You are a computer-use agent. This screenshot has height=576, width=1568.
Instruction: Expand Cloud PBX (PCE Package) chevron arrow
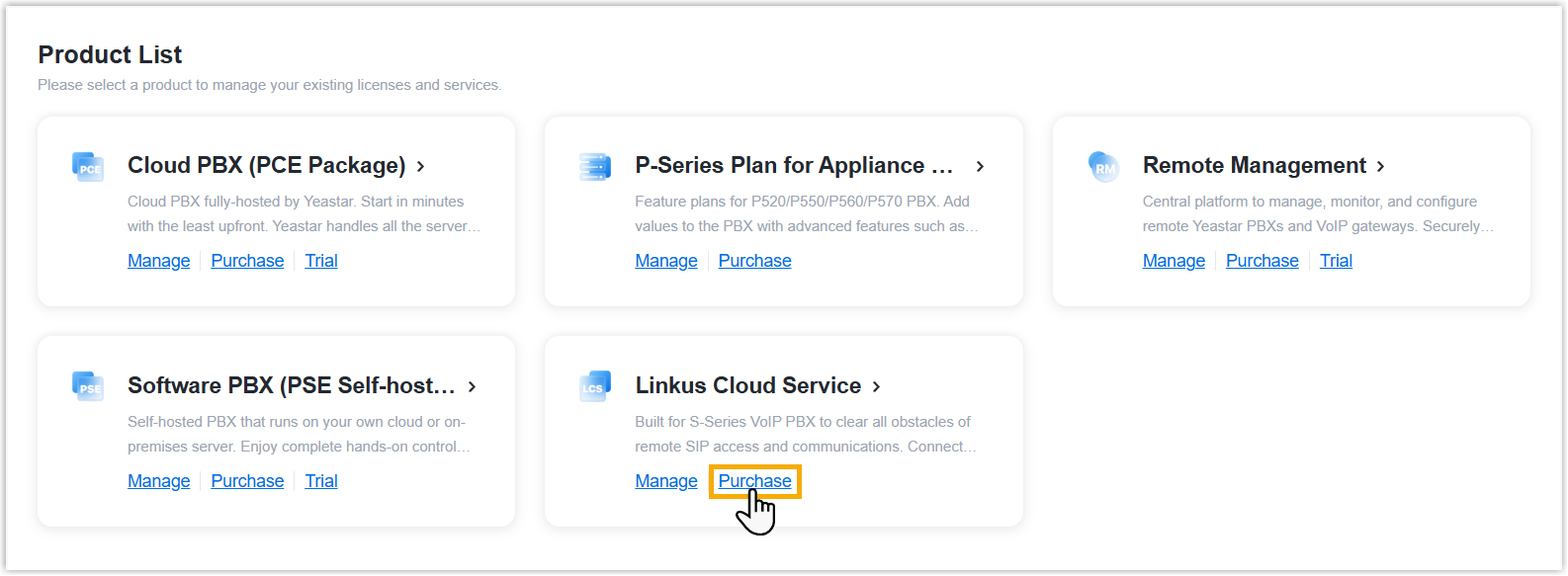[x=421, y=167]
